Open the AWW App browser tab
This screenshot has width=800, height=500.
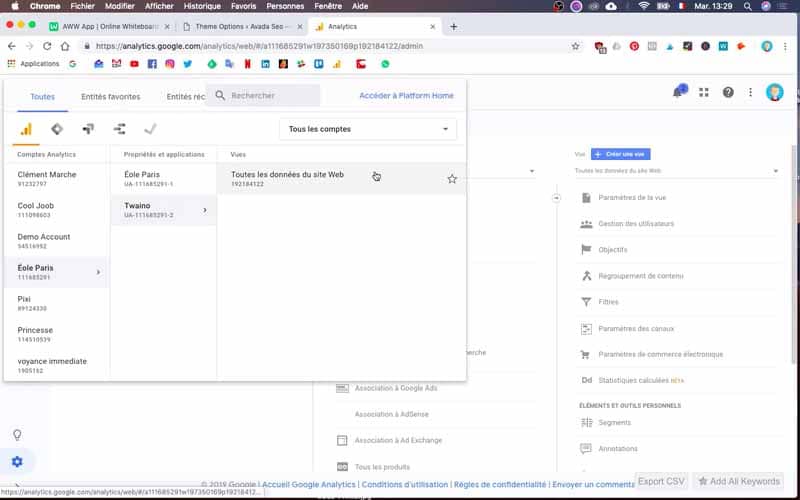tap(109, 27)
